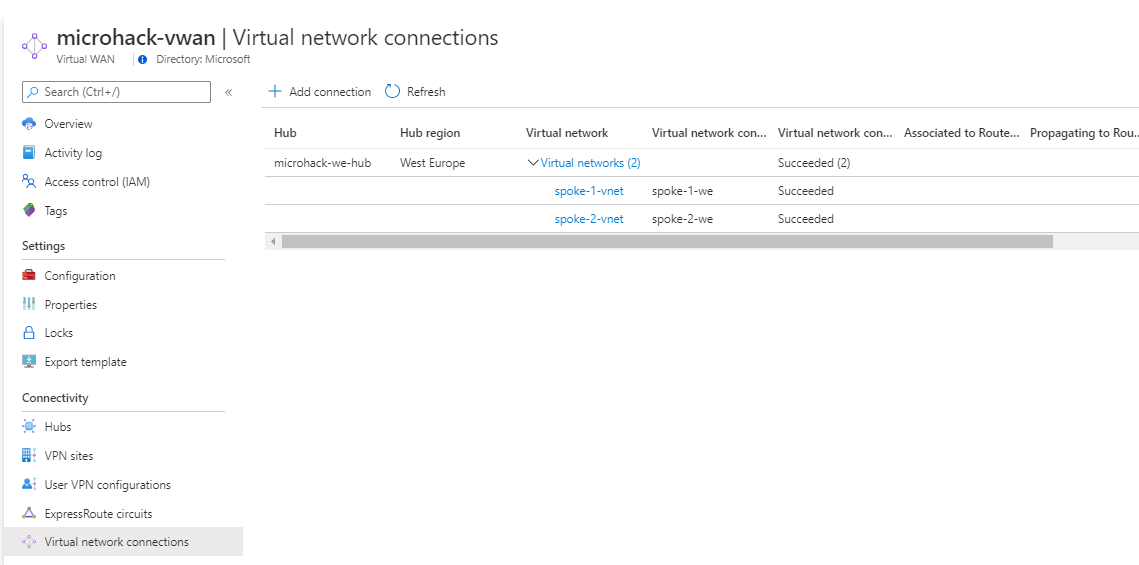Collapse the sidebar with the double chevron
Viewport: 1139px width, 565px height.
click(x=228, y=92)
